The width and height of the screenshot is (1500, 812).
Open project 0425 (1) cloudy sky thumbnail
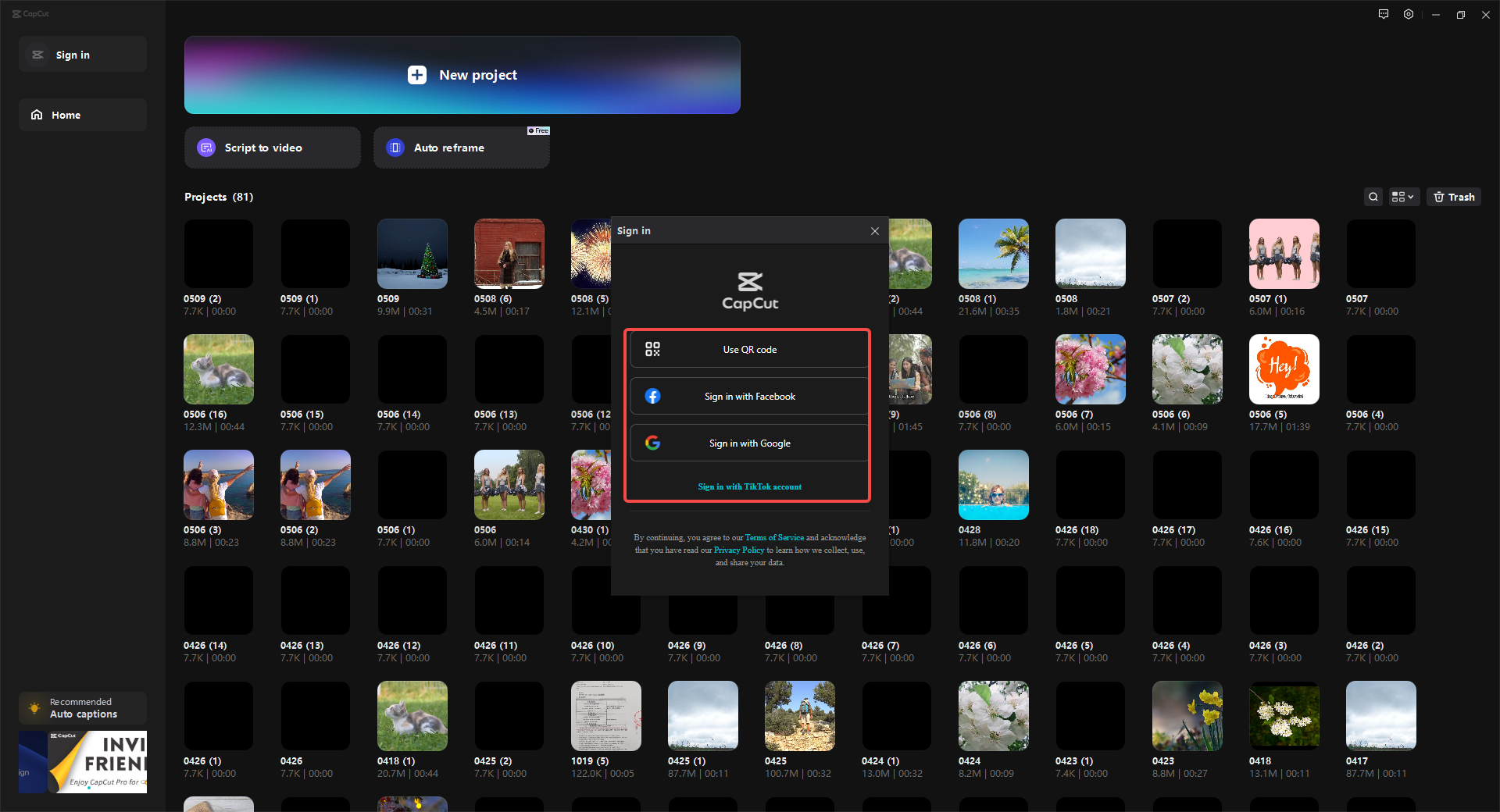point(703,716)
